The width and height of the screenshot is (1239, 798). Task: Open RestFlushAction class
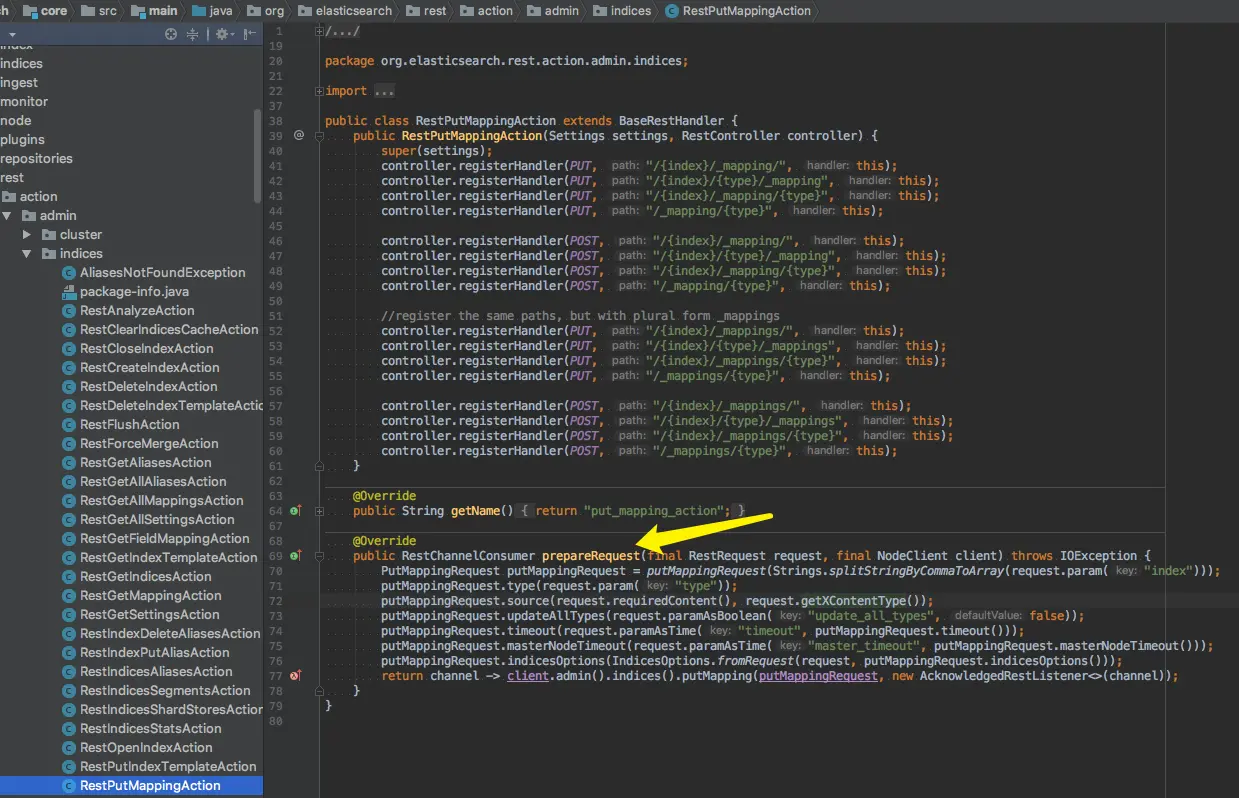(129, 424)
